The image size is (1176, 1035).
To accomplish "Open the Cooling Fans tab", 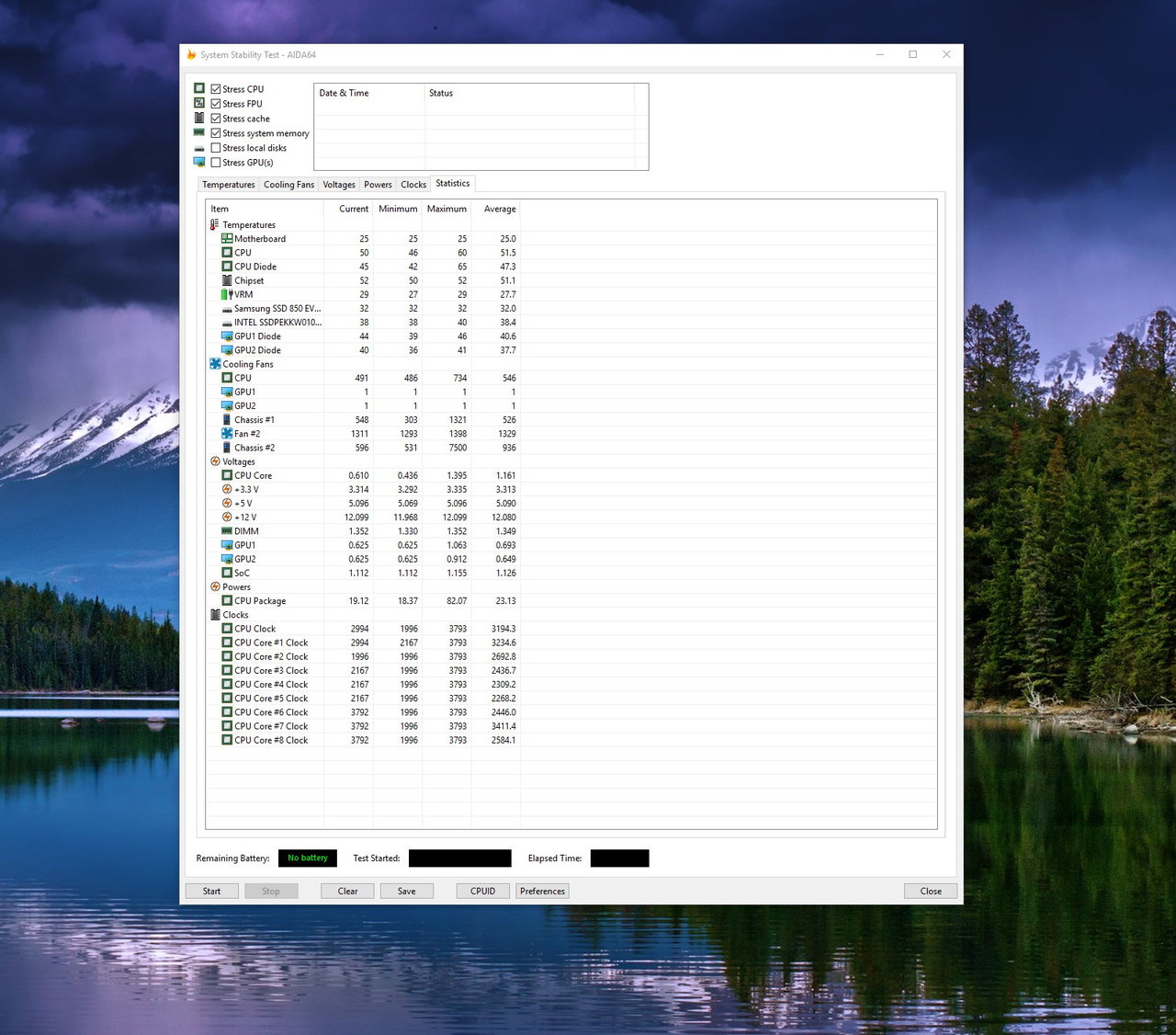I will [288, 185].
